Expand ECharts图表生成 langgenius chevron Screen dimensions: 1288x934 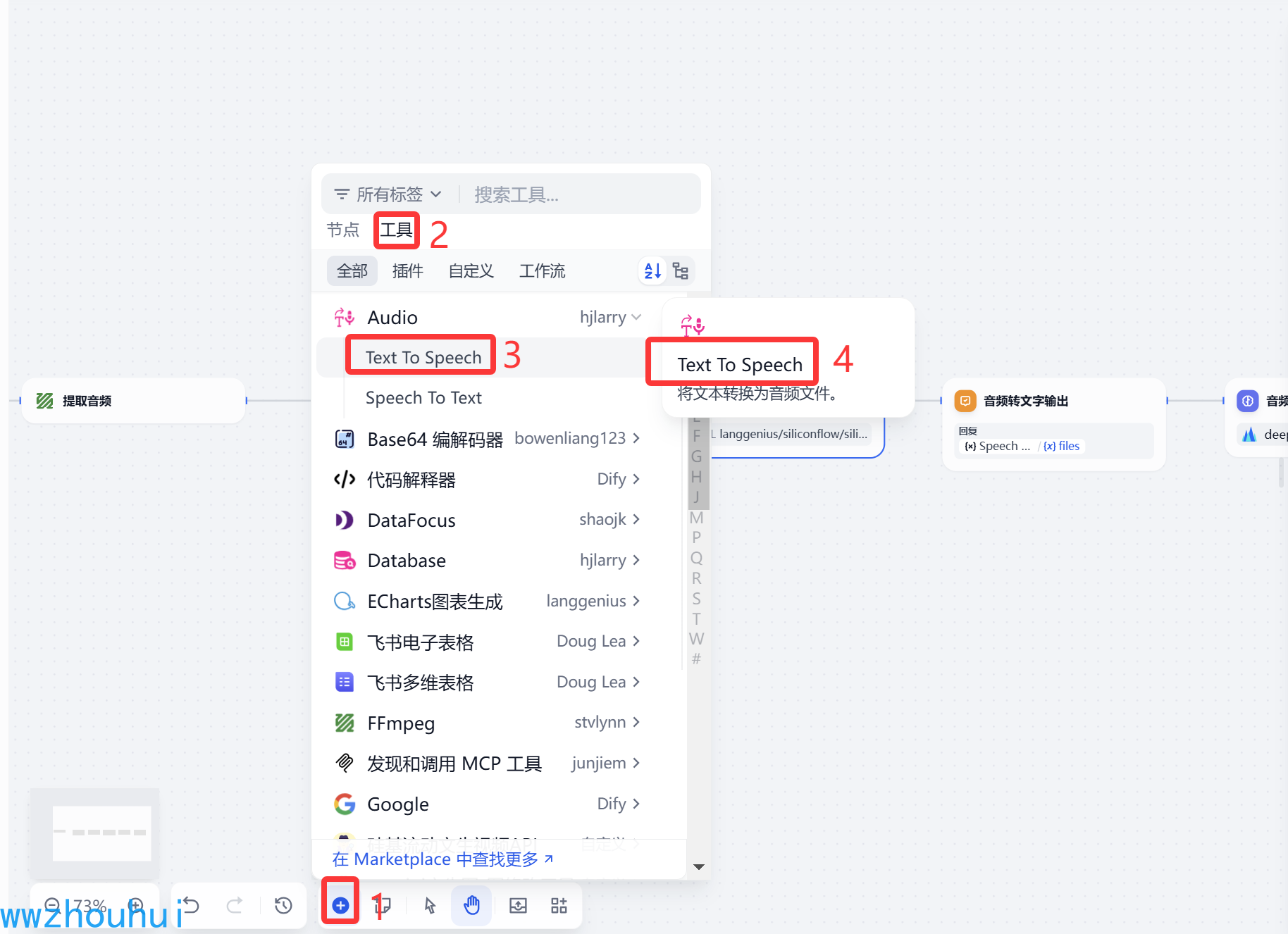(636, 601)
